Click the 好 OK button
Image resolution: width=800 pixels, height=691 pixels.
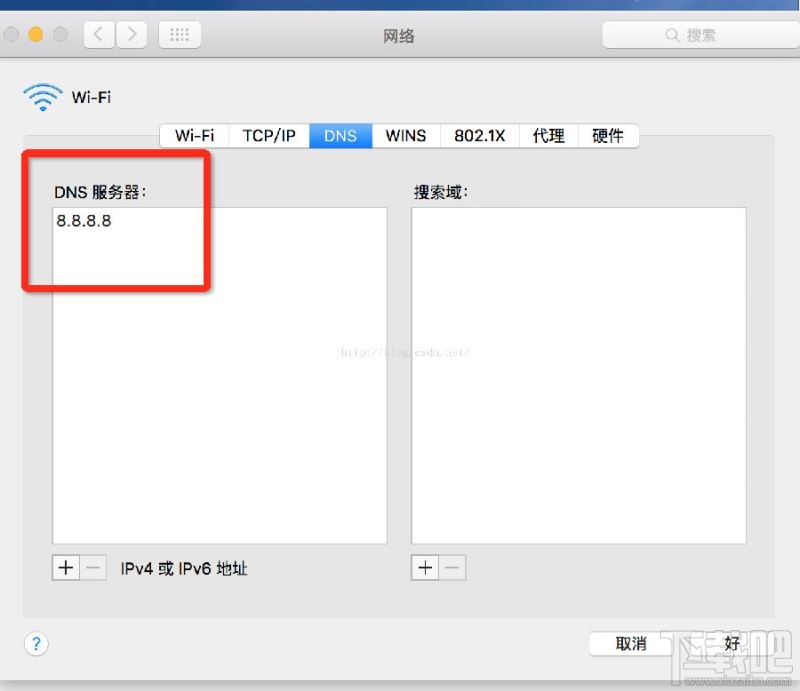tap(732, 644)
